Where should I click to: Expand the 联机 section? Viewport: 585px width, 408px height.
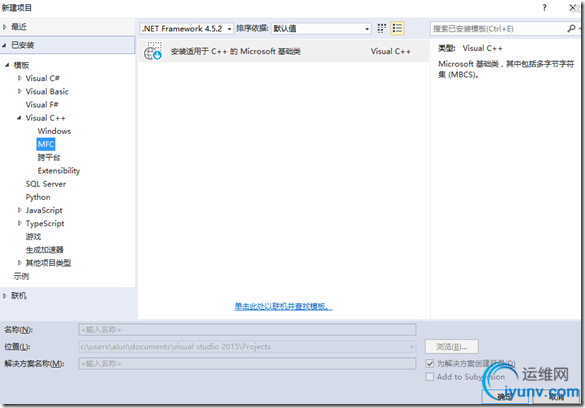pyautogui.click(x=5, y=296)
